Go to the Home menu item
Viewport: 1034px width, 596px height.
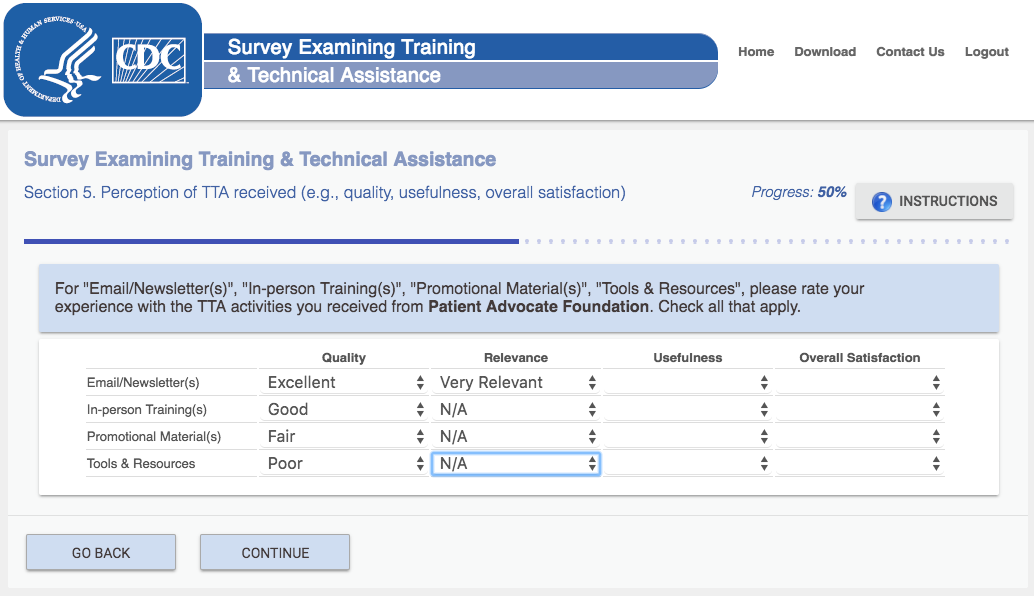tap(756, 52)
